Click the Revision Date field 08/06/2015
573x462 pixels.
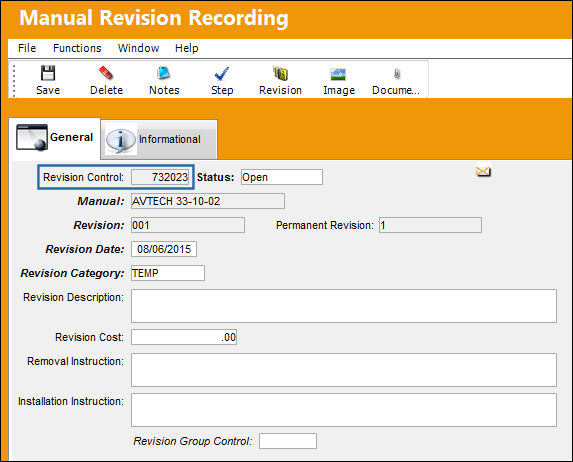[164, 249]
